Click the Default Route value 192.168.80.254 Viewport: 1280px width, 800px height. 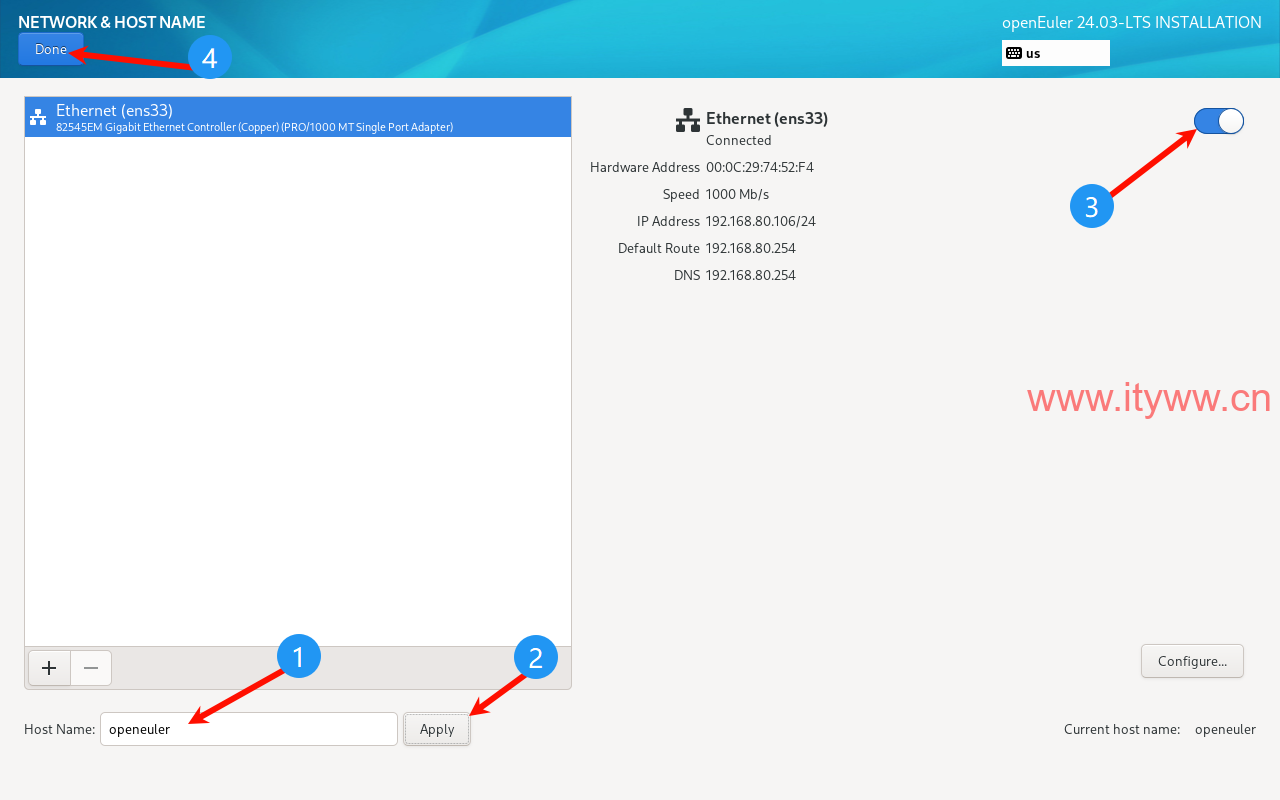point(751,248)
